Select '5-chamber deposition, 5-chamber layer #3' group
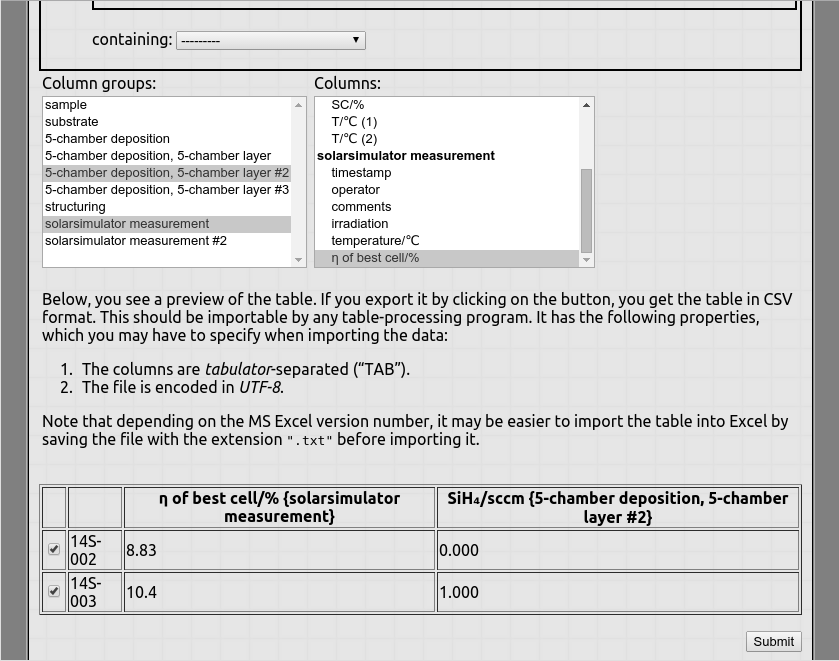Screen dimensions: 839x661 [x=167, y=190]
